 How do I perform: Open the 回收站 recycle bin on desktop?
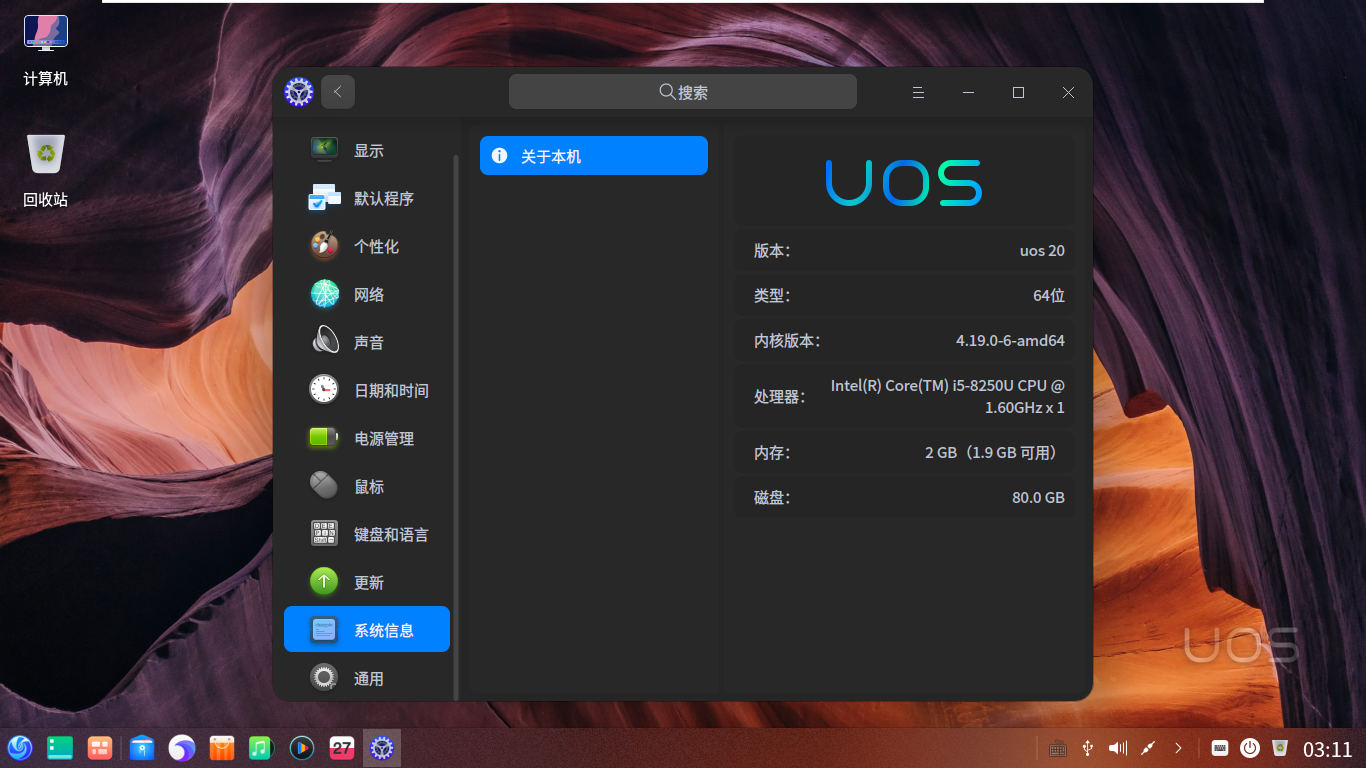click(44, 155)
